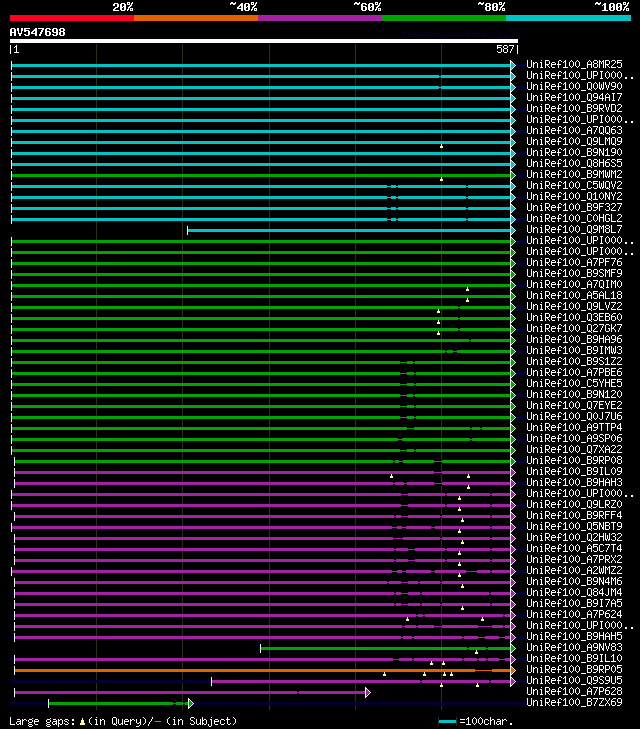Click the UniRef100_C5WQV2 label
The width and height of the screenshot is (640, 729).
tap(574, 186)
